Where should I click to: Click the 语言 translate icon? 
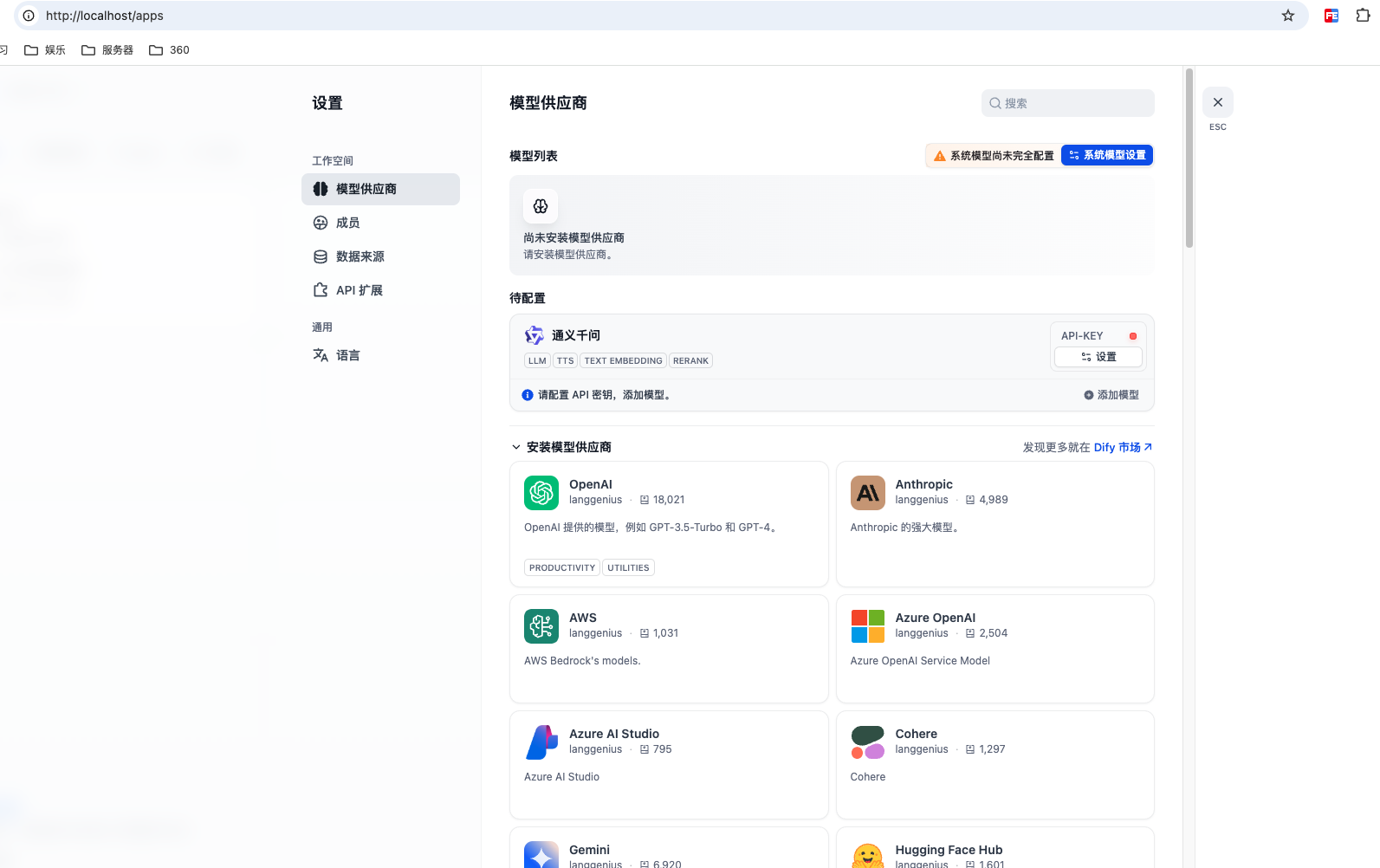point(321,355)
